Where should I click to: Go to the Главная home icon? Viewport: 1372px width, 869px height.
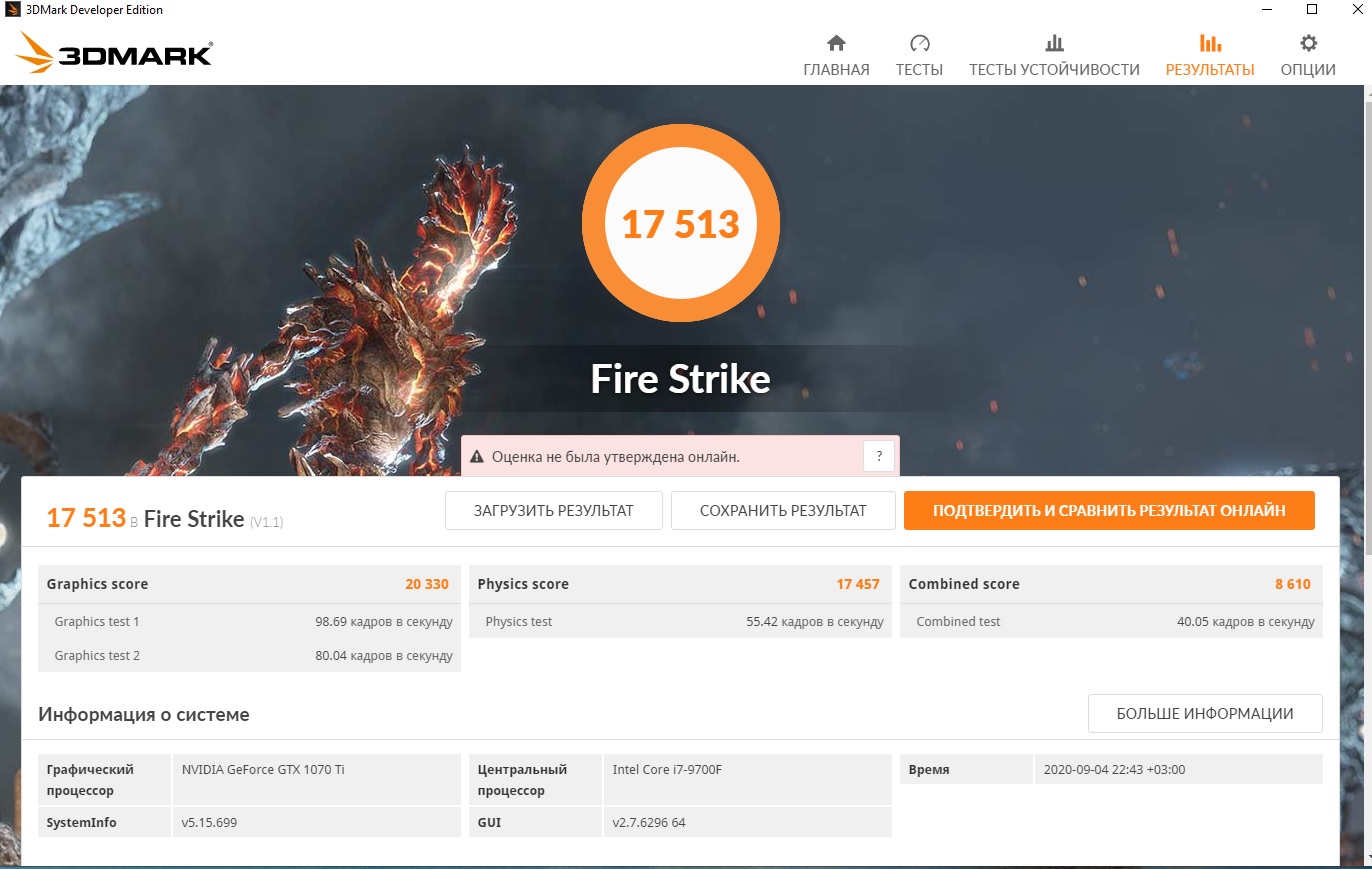[x=836, y=43]
